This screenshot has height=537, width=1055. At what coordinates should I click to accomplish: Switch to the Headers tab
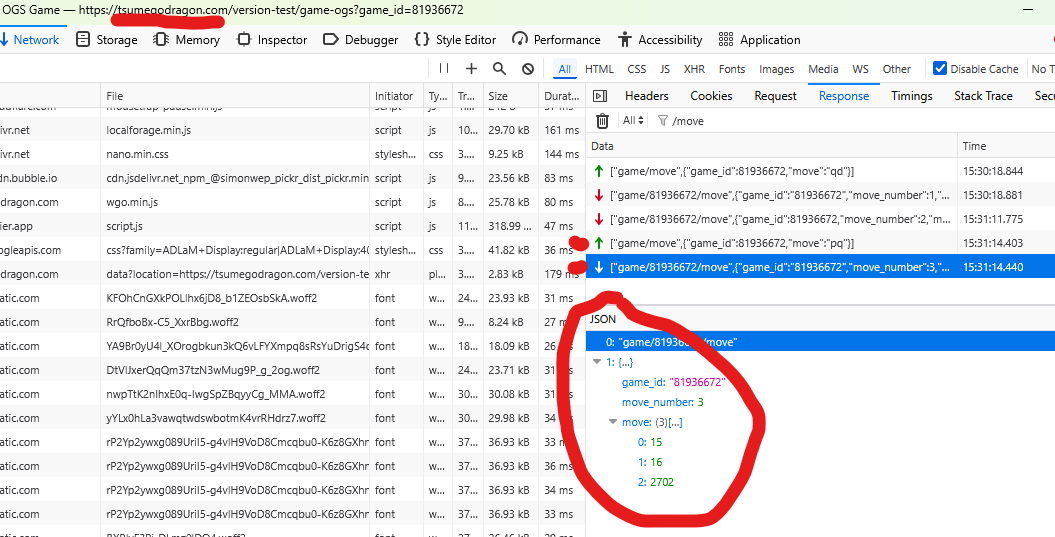pyautogui.click(x=646, y=96)
